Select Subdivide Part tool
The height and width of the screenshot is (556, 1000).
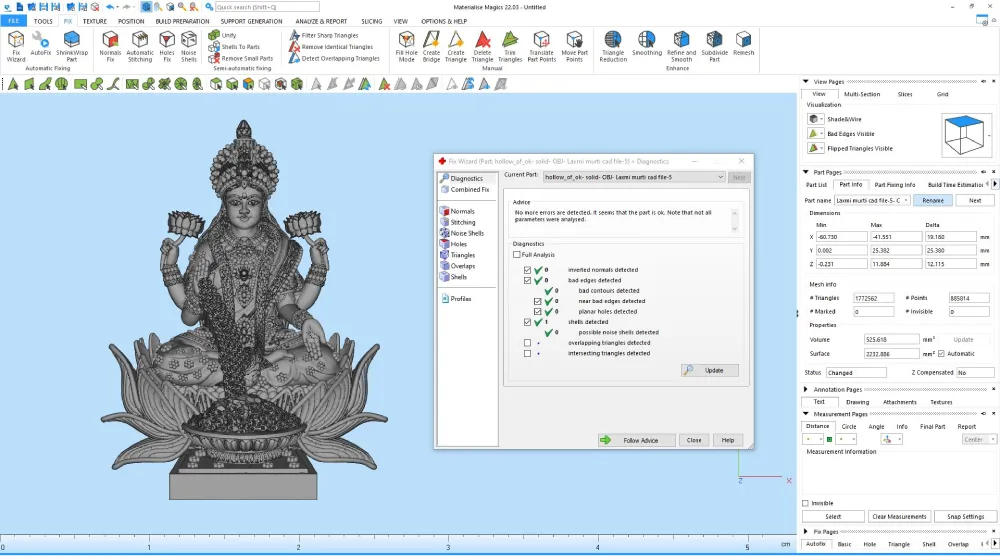[714, 46]
